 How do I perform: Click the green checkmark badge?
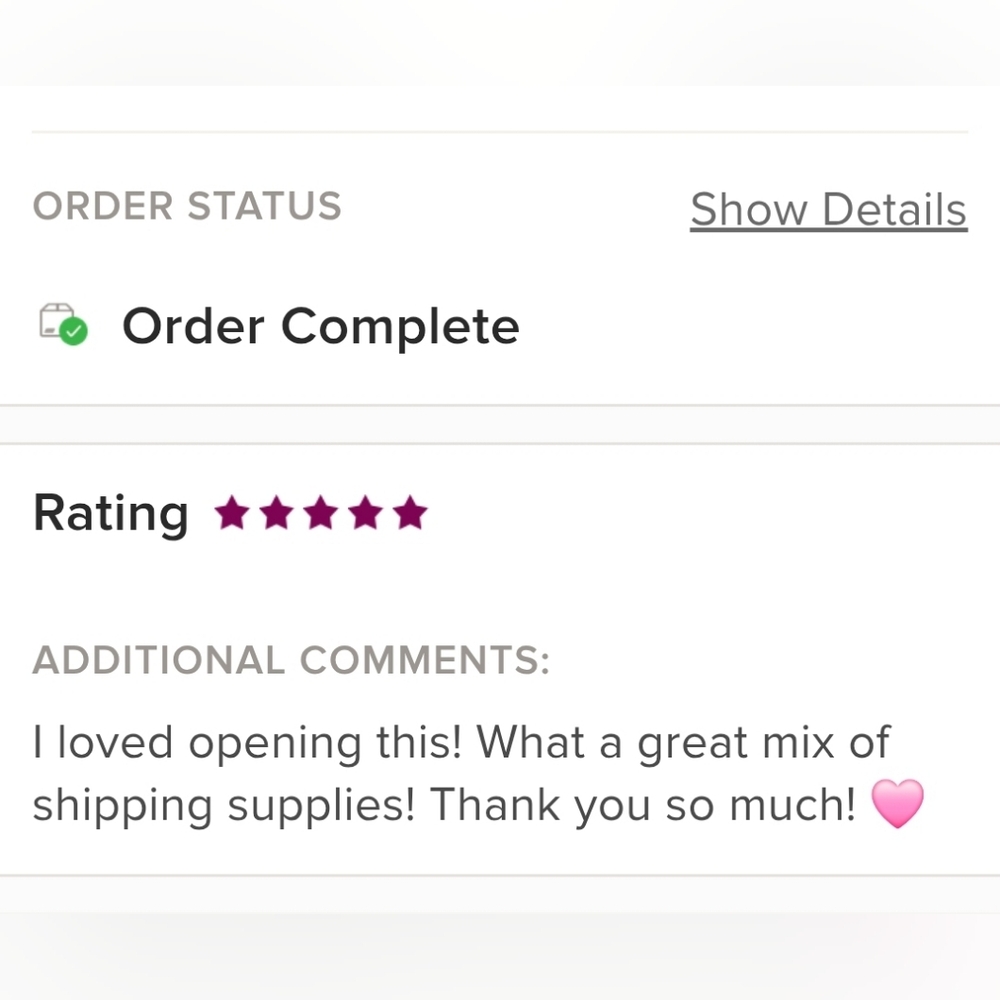[x=73, y=332]
